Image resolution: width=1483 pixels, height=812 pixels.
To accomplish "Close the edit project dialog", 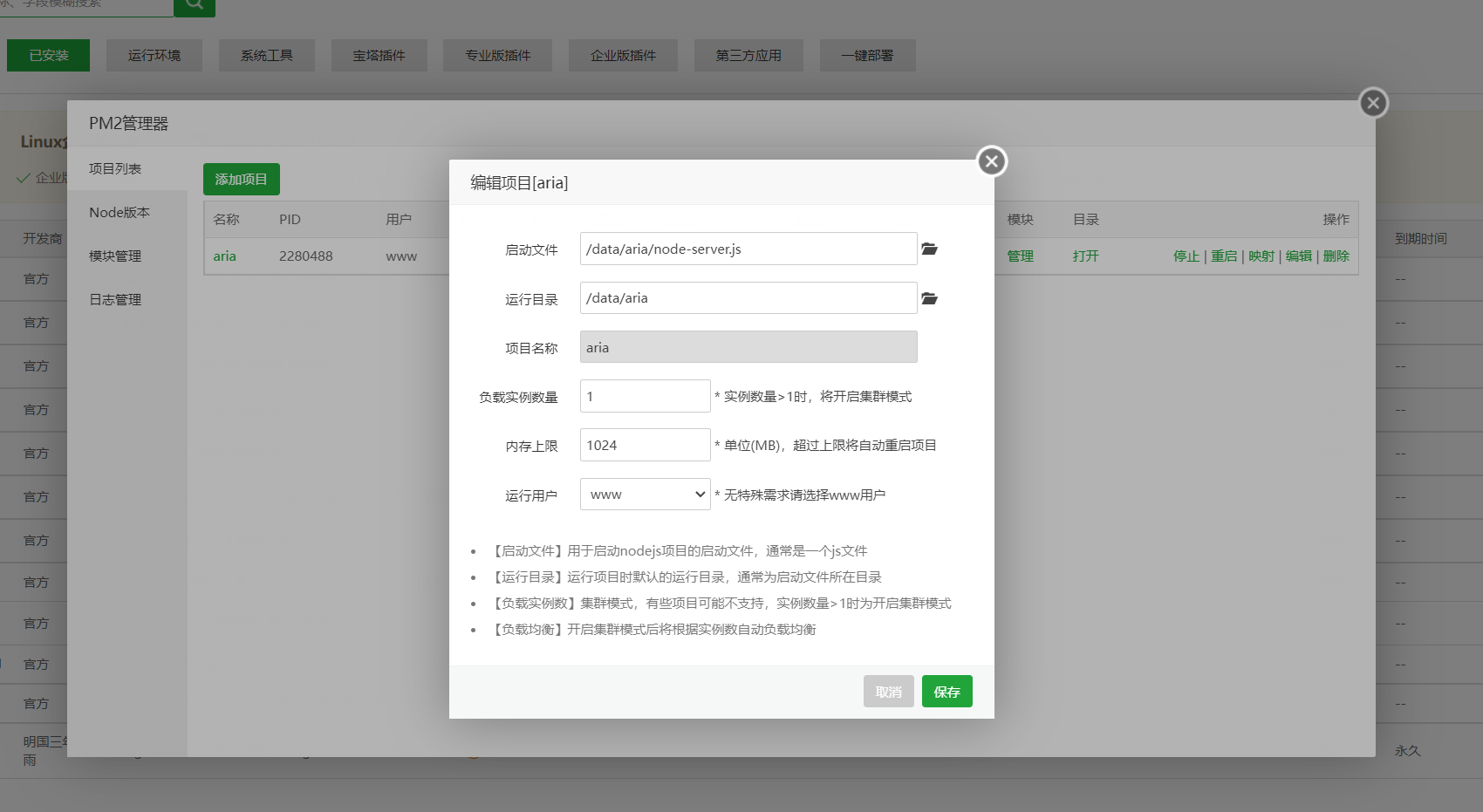I will tap(991, 161).
